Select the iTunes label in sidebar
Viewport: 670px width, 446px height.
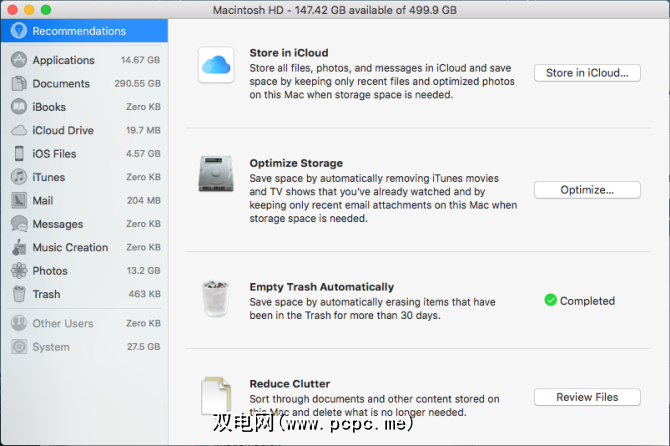point(49,177)
